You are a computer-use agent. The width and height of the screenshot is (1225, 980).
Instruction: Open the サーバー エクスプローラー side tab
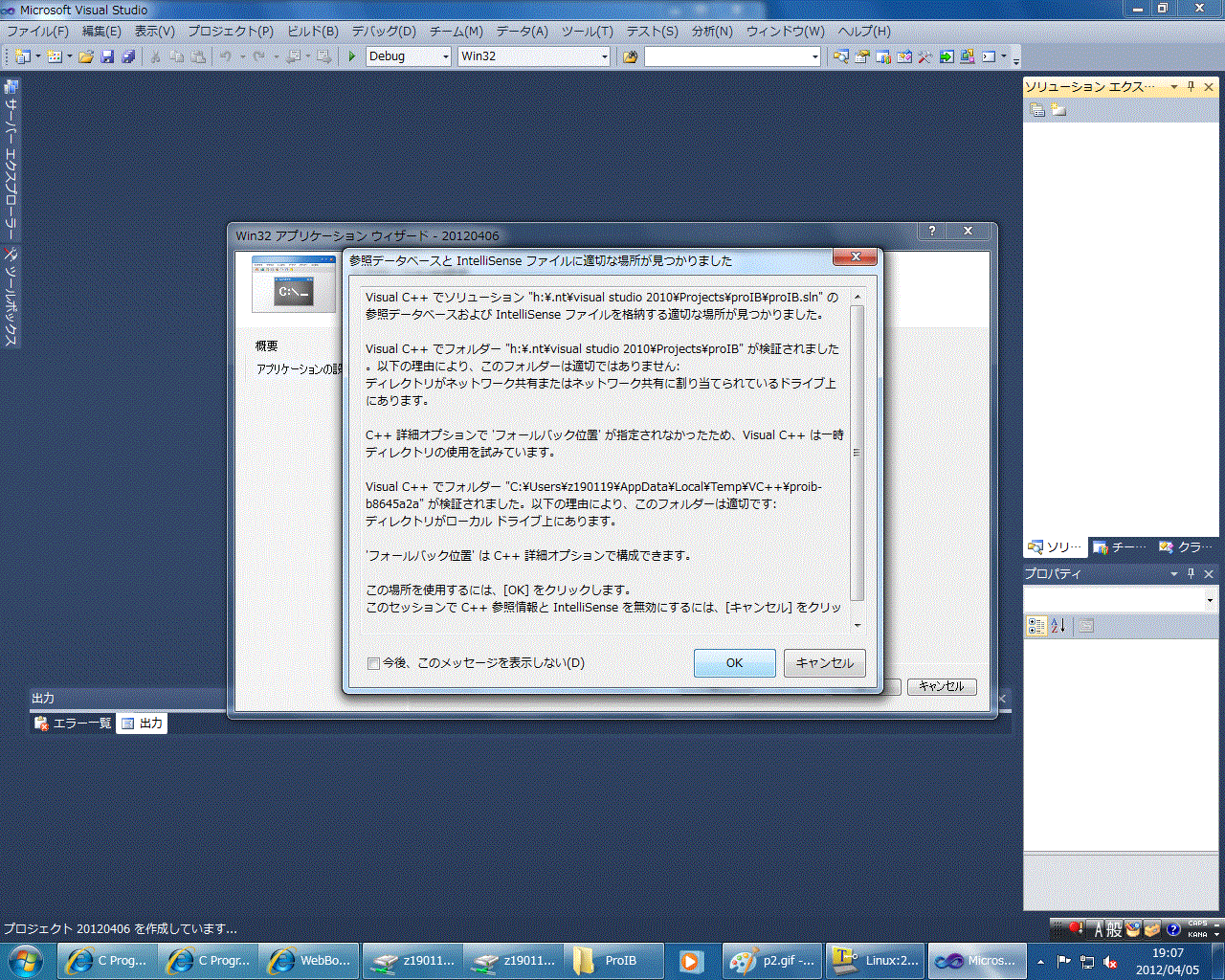11,160
